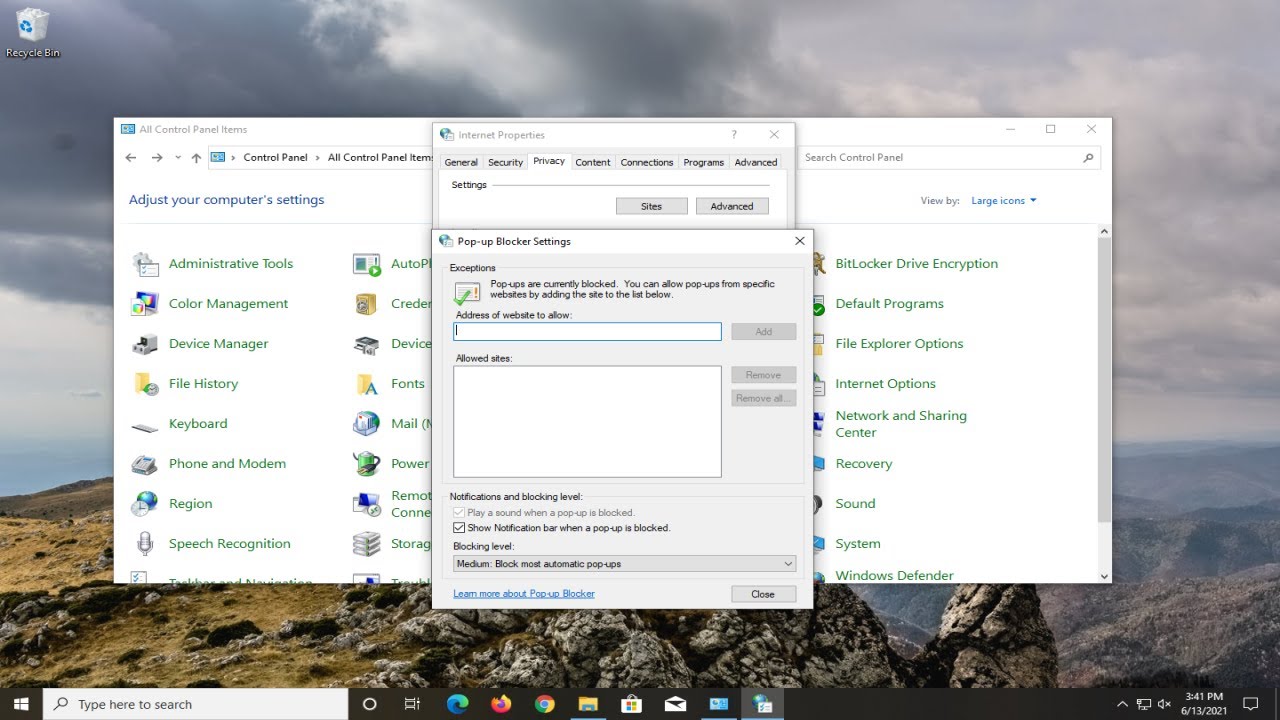Open Microsoft Store from taskbar
Screen dimensions: 1280x720
coord(631,704)
